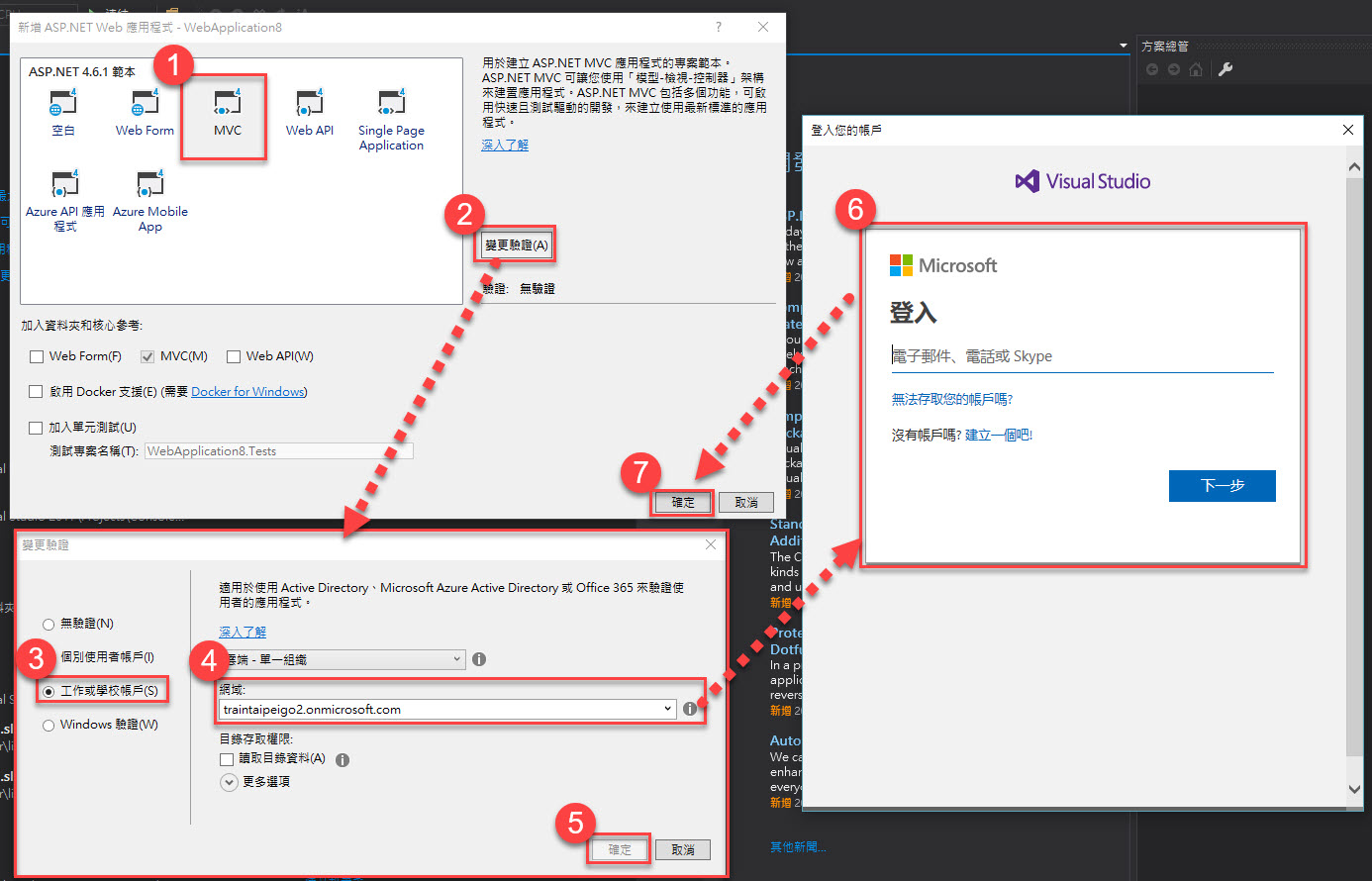This screenshot has width=1372, height=881.
Task: Select 工作或學校帳戶(S) radio option
Action: click(x=49, y=691)
